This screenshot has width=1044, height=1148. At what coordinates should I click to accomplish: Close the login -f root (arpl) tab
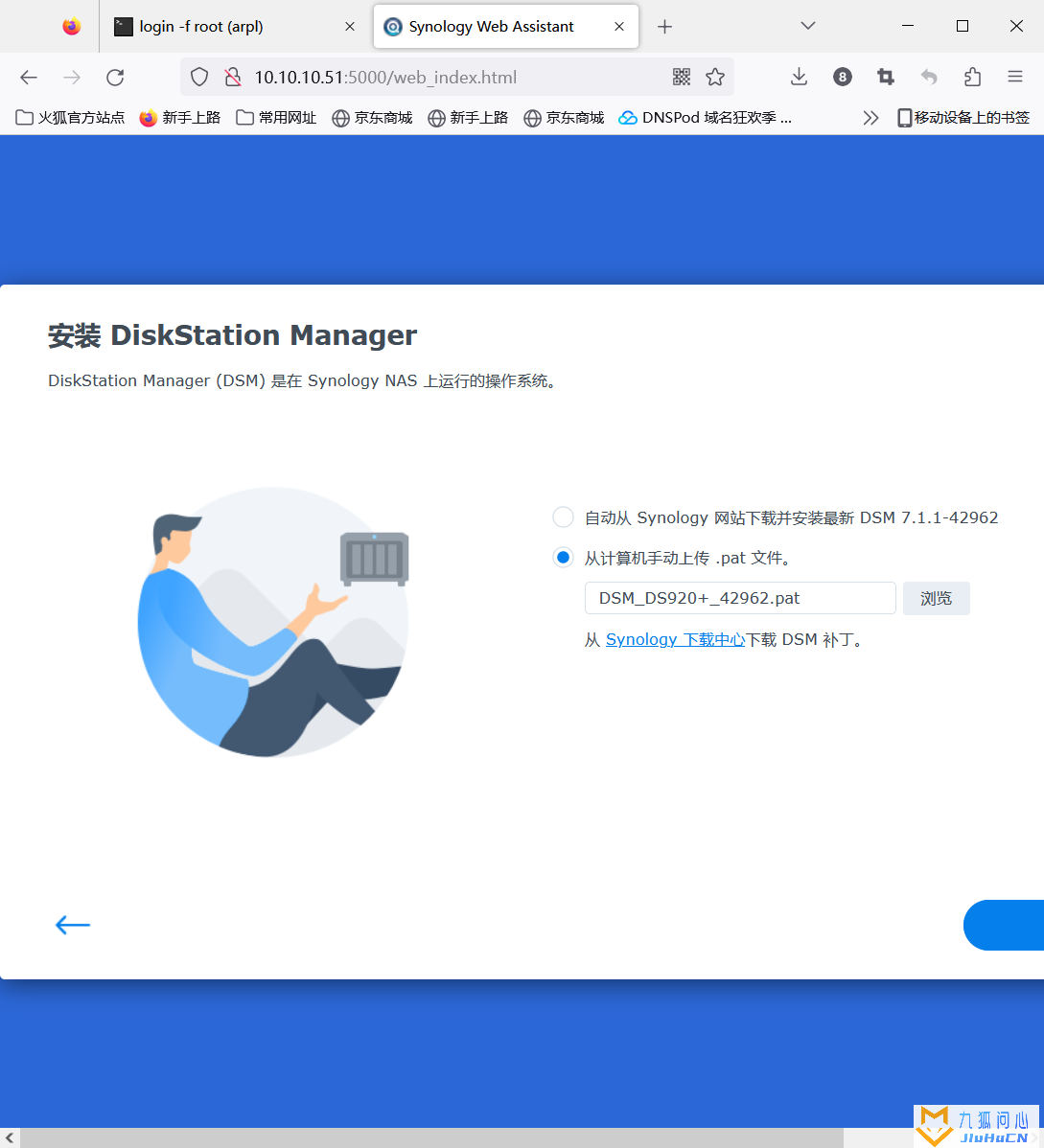(x=350, y=27)
